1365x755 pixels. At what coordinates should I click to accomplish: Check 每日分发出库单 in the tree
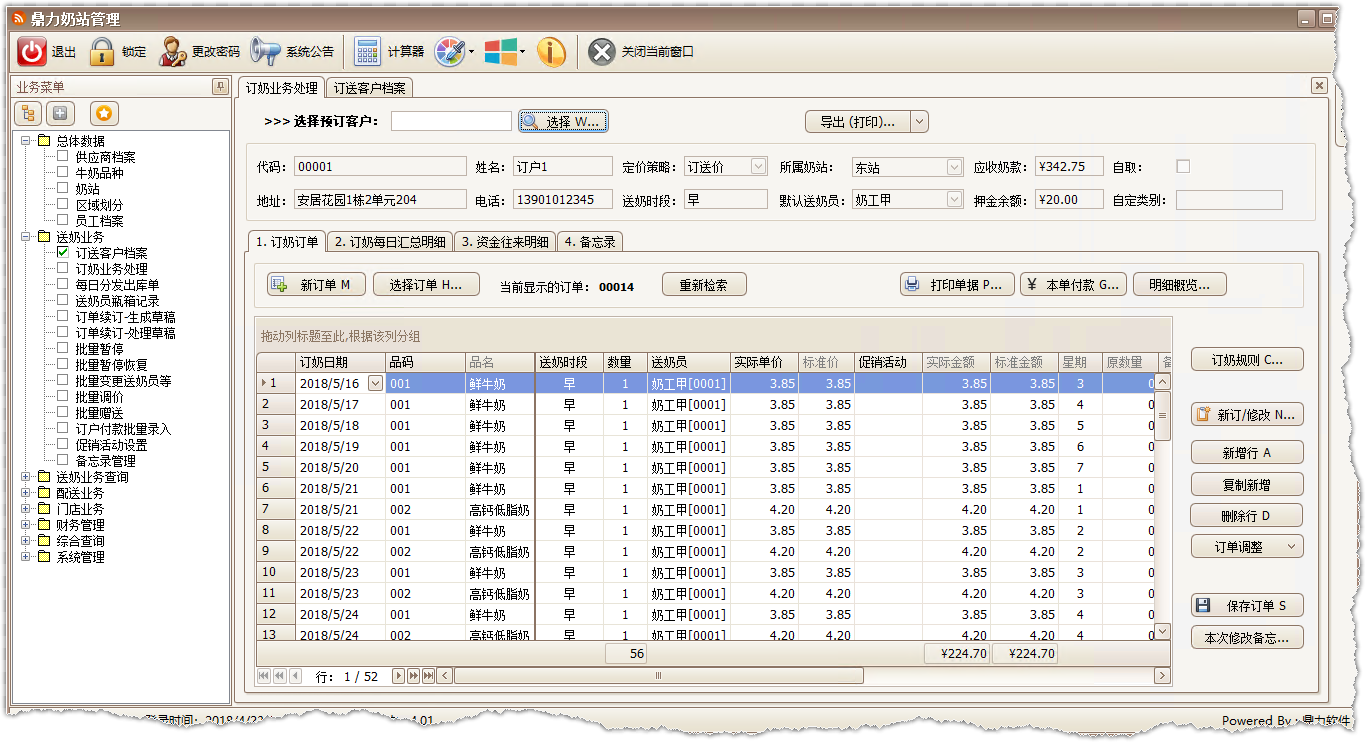pos(63,285)
